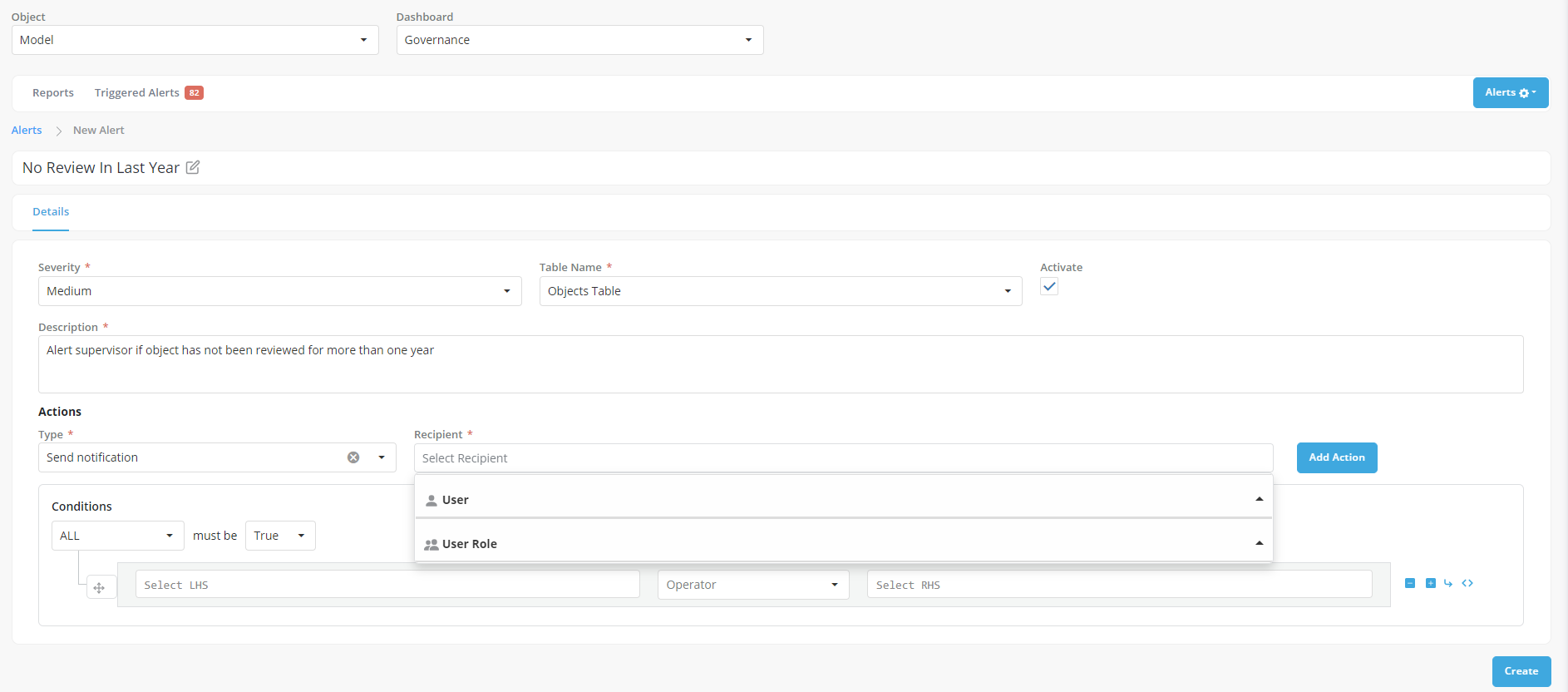Open the Table Name dropdown
Image resolution: width=1568 pixels, height=692 pixels.
780,291
